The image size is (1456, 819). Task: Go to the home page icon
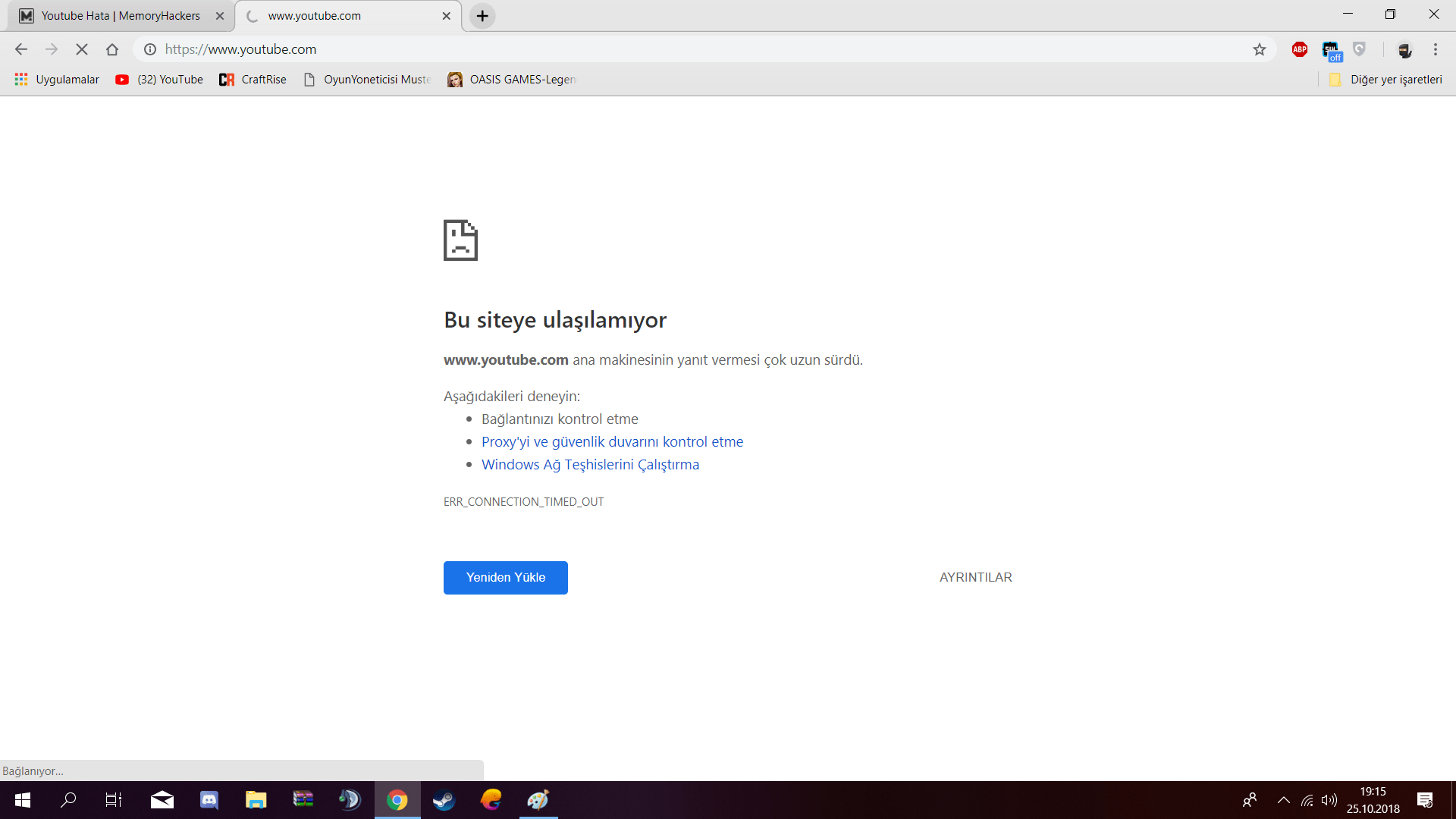(112, 49)
